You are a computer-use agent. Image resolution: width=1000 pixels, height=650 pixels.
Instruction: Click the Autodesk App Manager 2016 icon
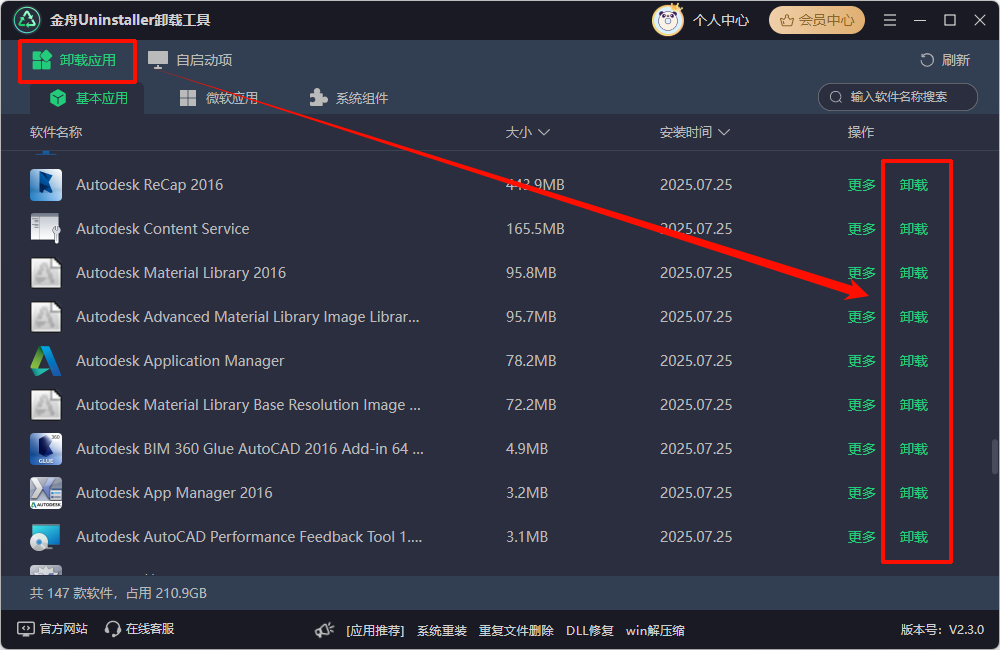click(x=46, y=493)
